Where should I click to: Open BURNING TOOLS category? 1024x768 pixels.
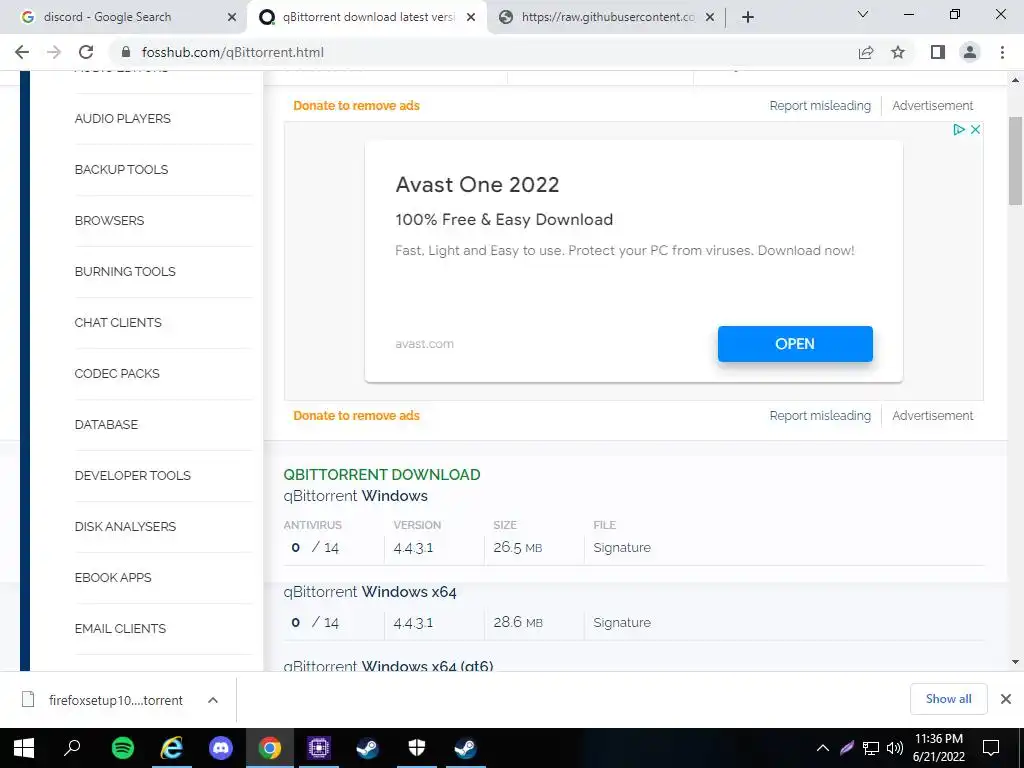(125, 272)
